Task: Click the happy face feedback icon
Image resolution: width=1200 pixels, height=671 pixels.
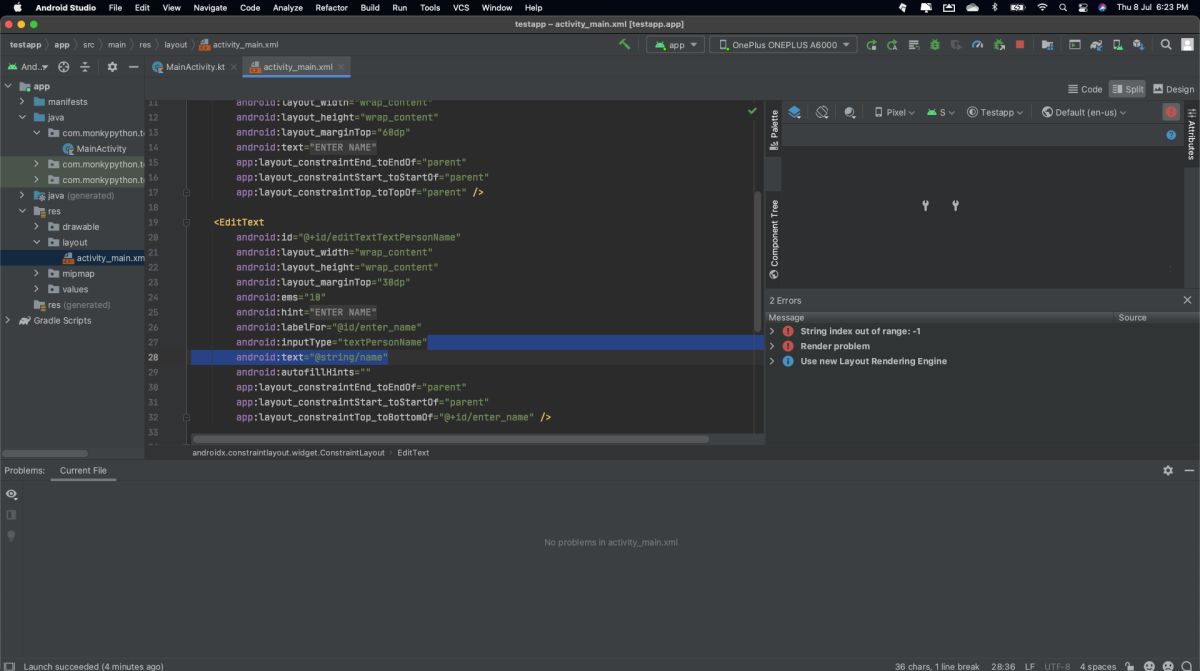Action: 1150,666
